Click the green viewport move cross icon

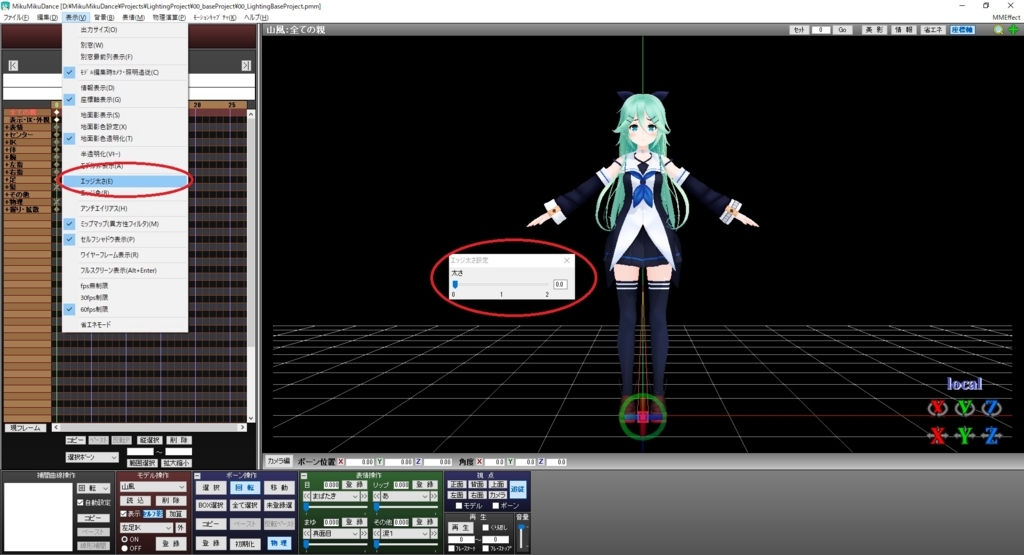point(1013,30)
